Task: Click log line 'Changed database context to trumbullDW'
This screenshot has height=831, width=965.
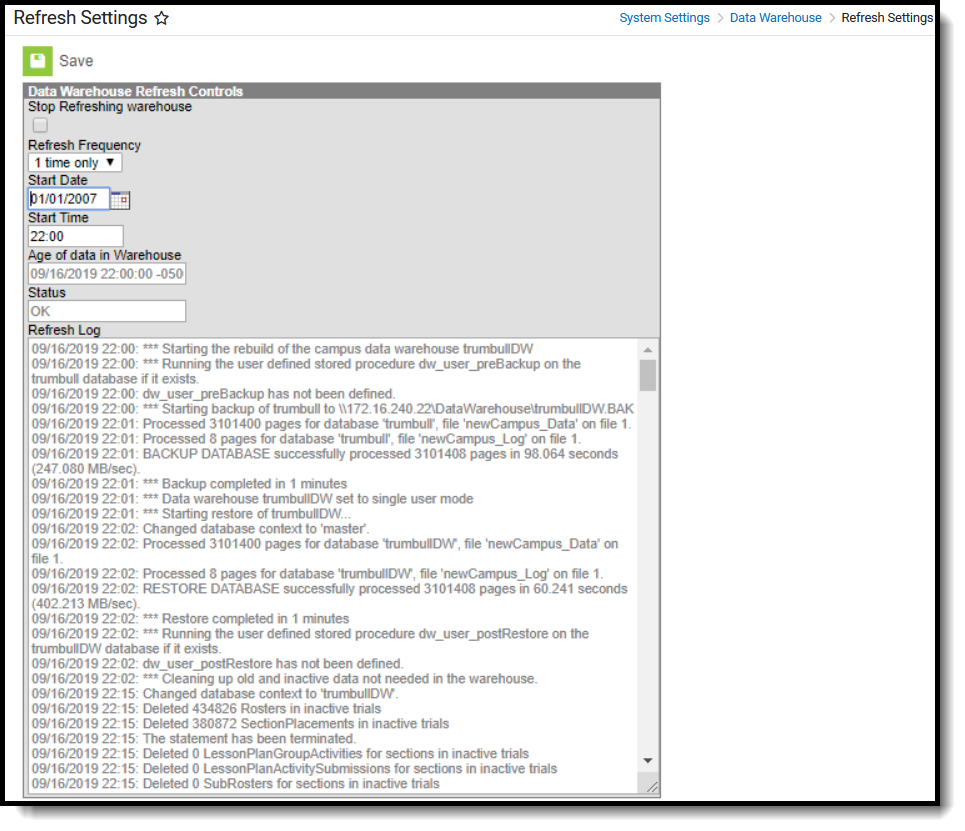Action: coord(215,694)
